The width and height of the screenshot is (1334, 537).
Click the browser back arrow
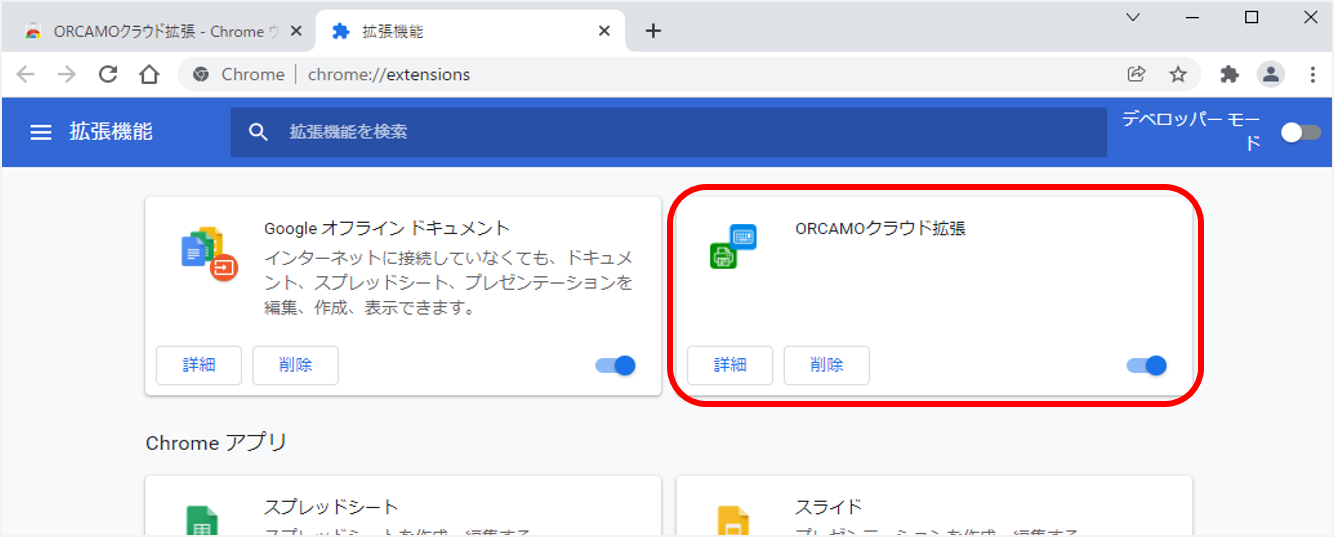(x=25, y=74)
